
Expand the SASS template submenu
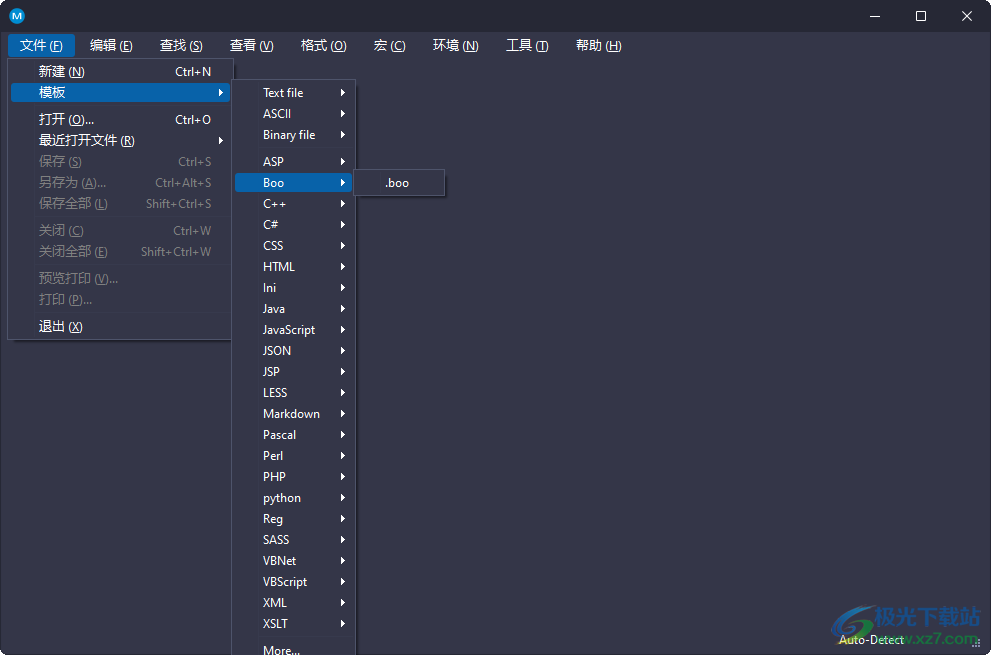[x=294, y=539]
